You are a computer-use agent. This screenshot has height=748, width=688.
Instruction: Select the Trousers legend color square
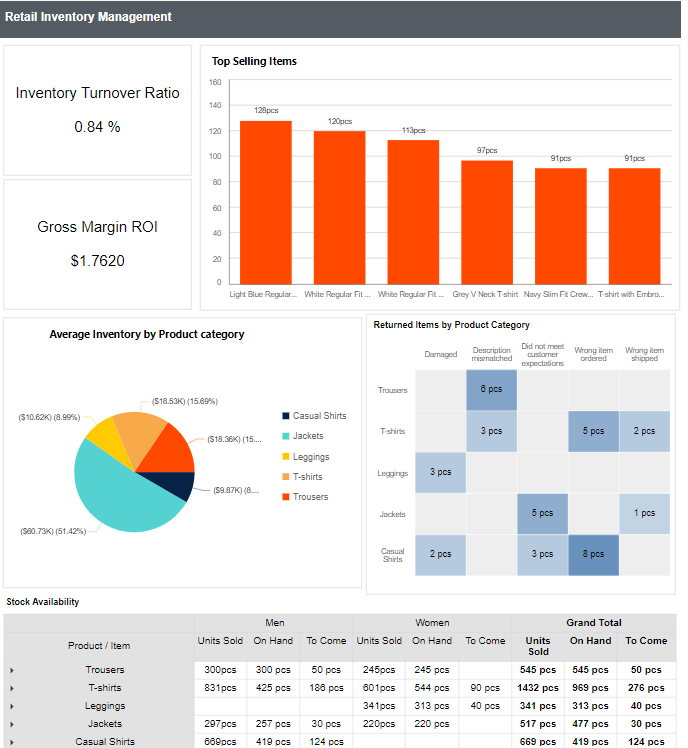(x=285, y=497)
